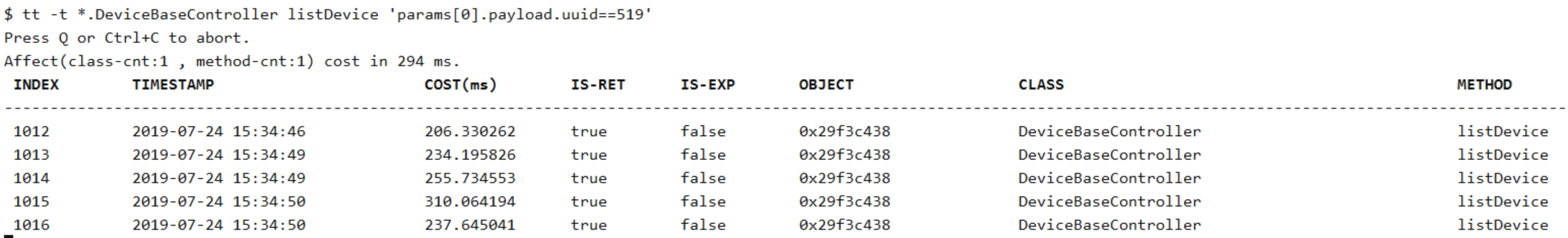Click the METHOD column header
1568x238 pixels.
1484,85
